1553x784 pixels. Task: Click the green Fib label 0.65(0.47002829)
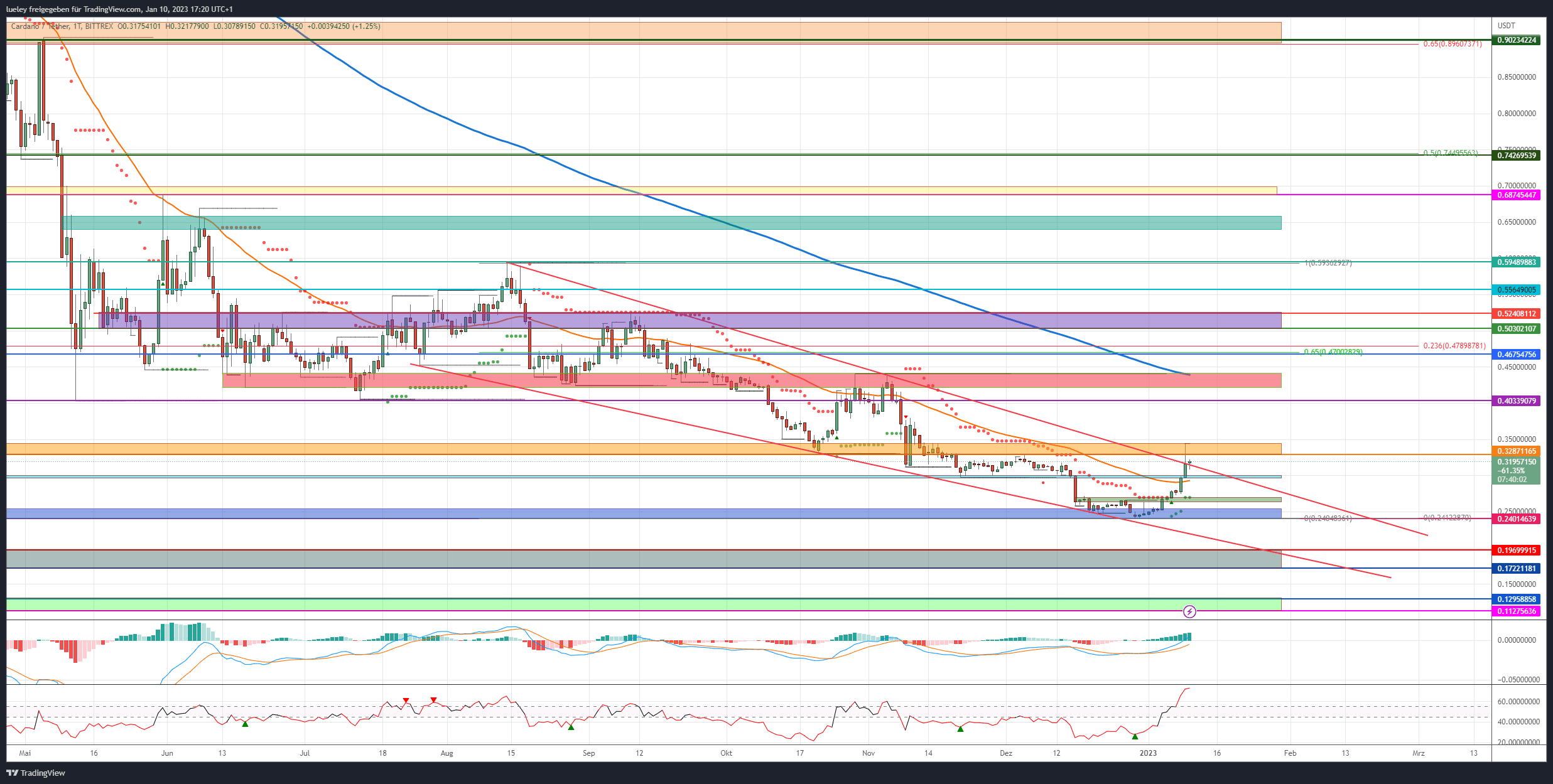(1333, 352)
